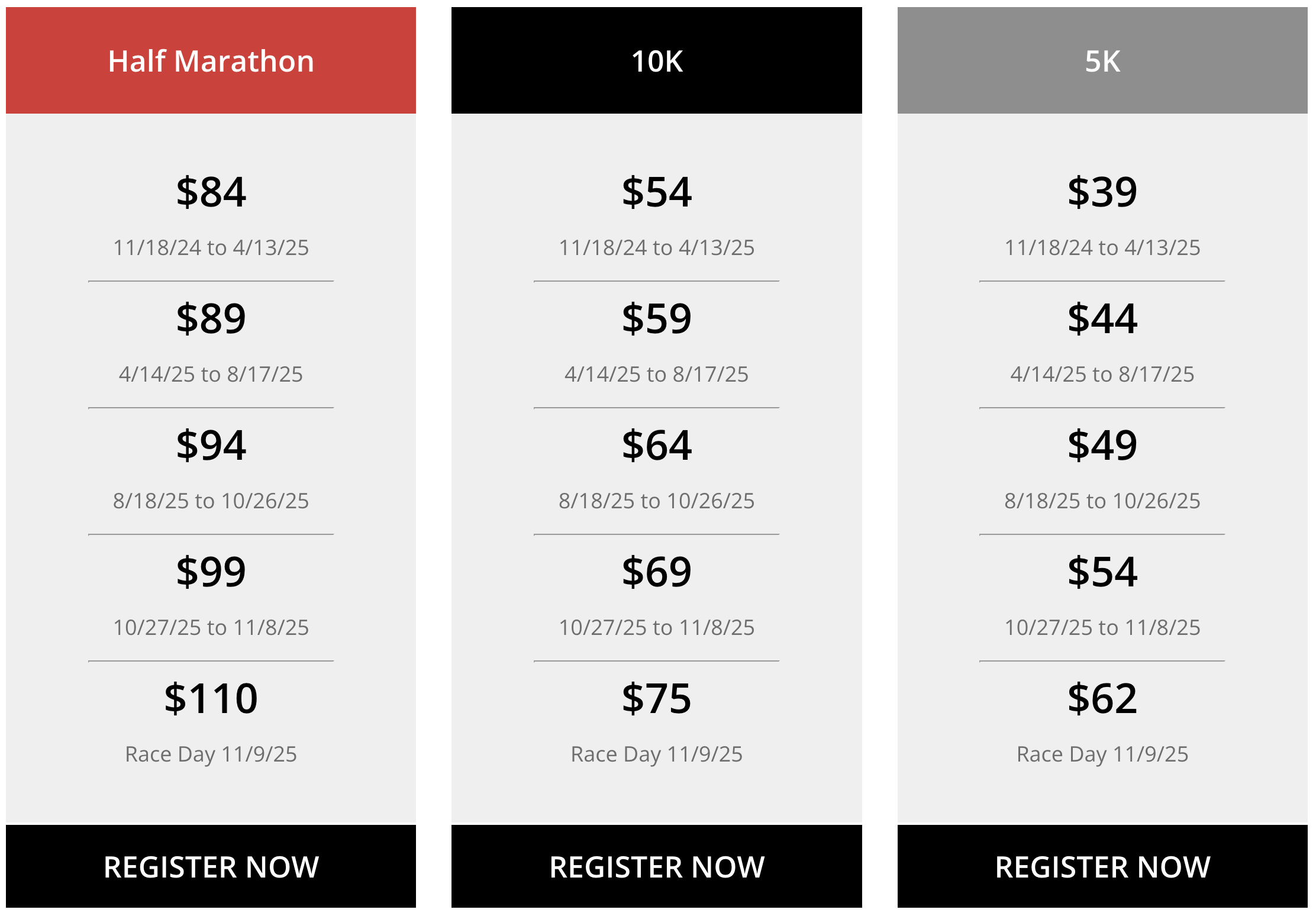Click 5K date range 10/27/25 to 11/8/25
This screenshot has width=1316, height=916.
(1102, 627)
